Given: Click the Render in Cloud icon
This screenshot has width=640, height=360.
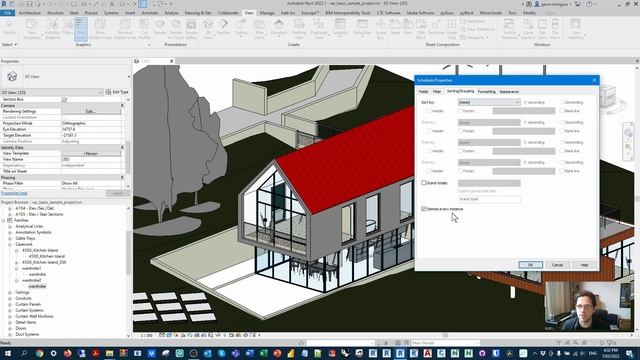Looking at the screenshot, I should pyautogui.click(x=176, y=29).
